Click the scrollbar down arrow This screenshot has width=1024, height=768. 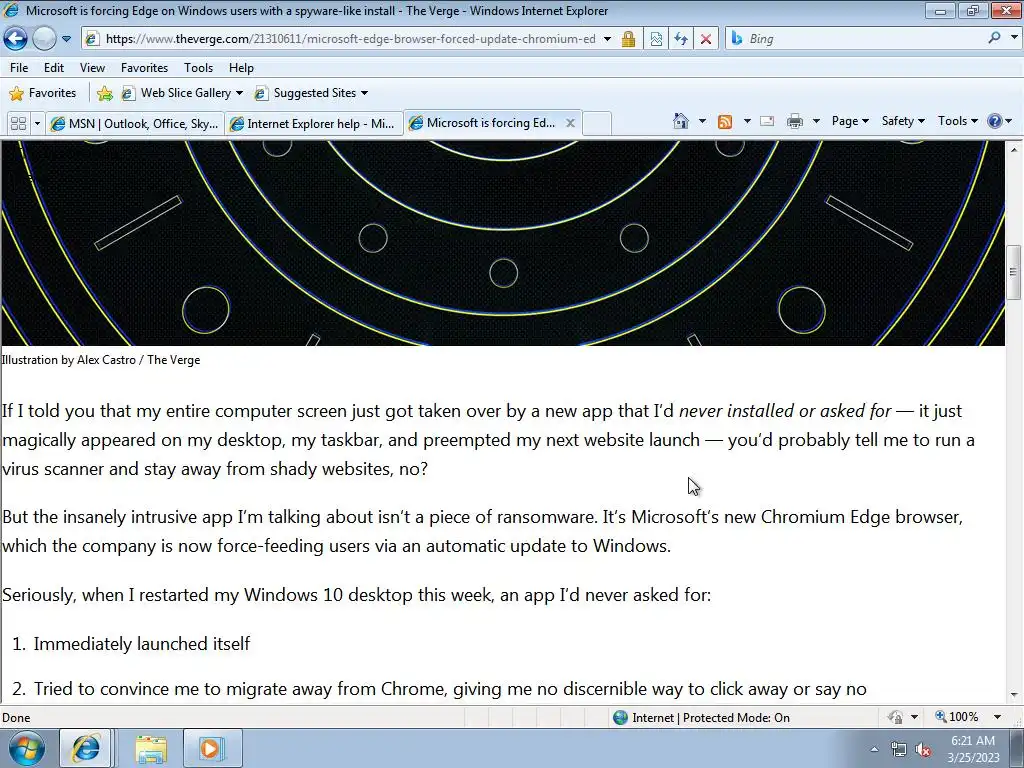[1014, 696]
